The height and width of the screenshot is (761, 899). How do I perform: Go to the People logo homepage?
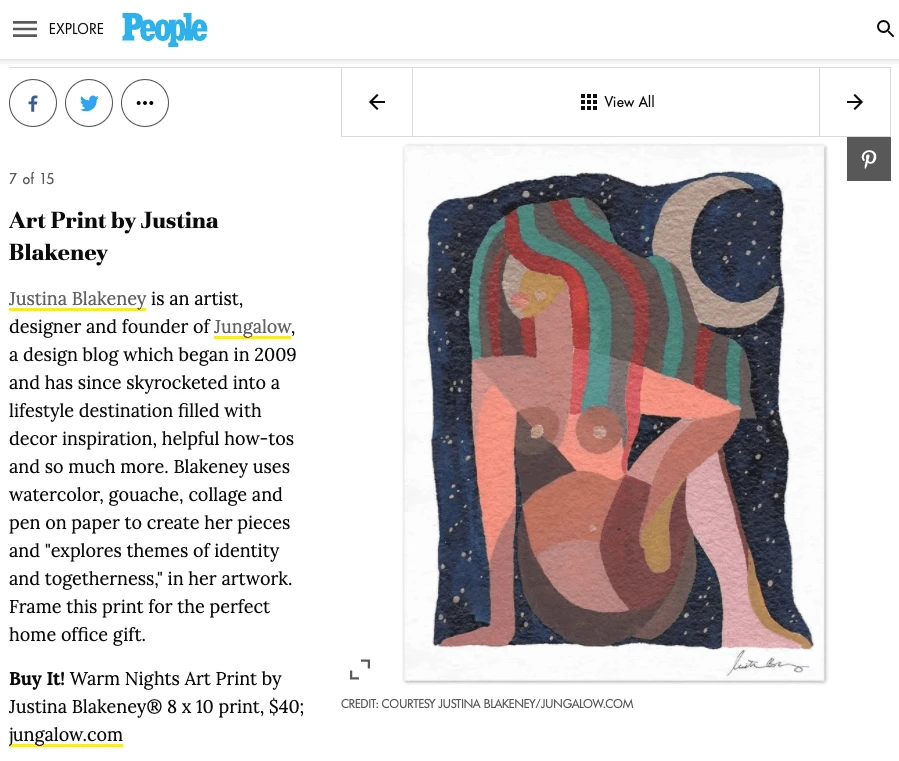[x=165, y=29]
